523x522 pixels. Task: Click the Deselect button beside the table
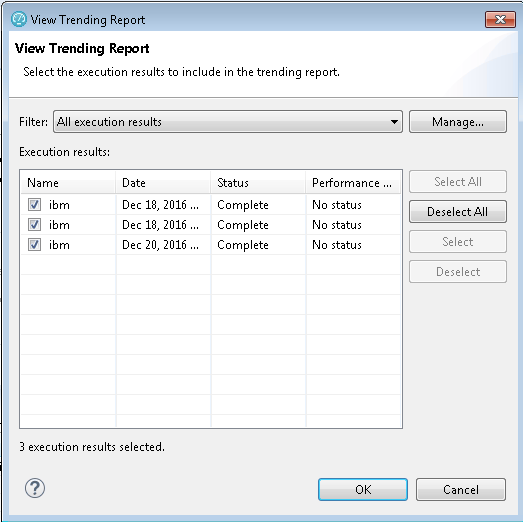click(458, 272)
